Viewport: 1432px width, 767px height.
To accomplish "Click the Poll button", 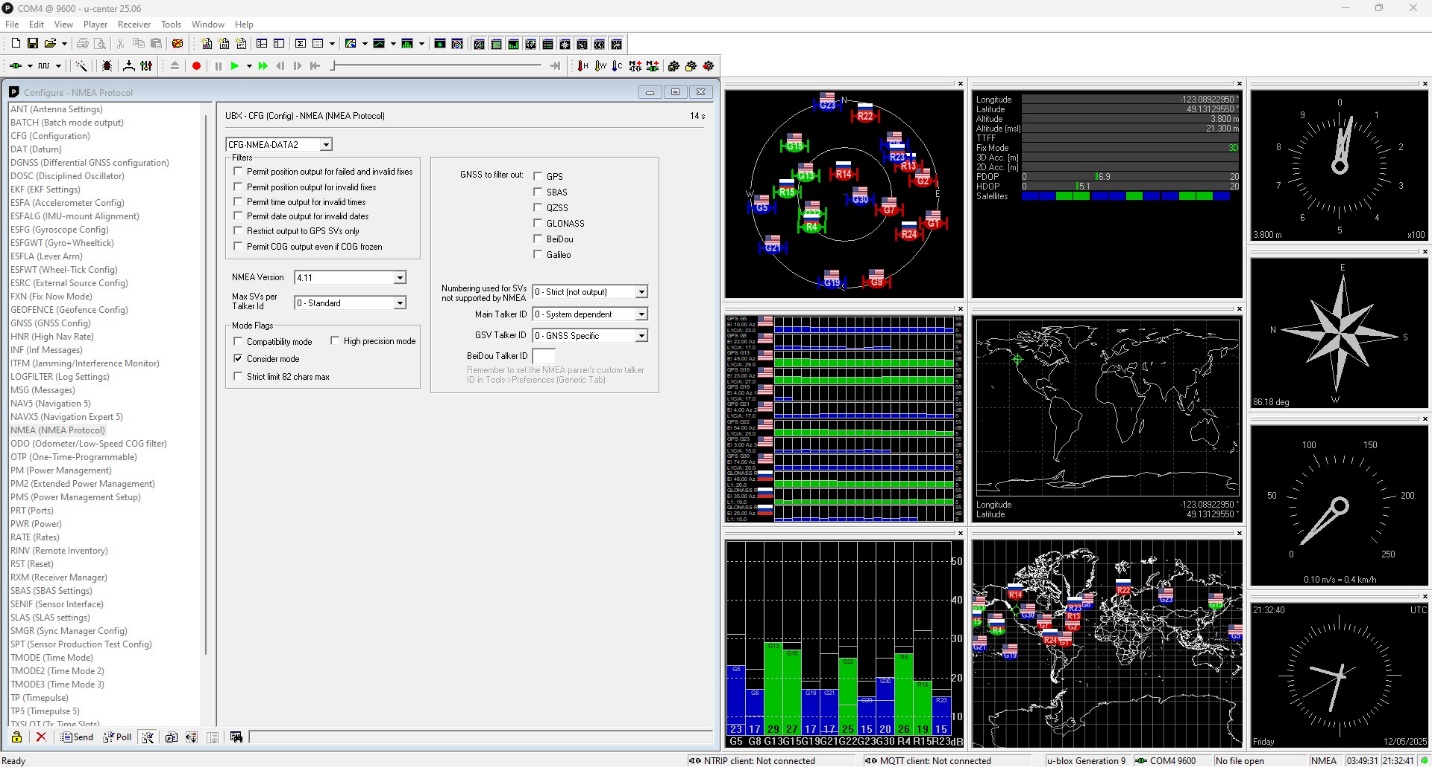I will coord(117,737).
